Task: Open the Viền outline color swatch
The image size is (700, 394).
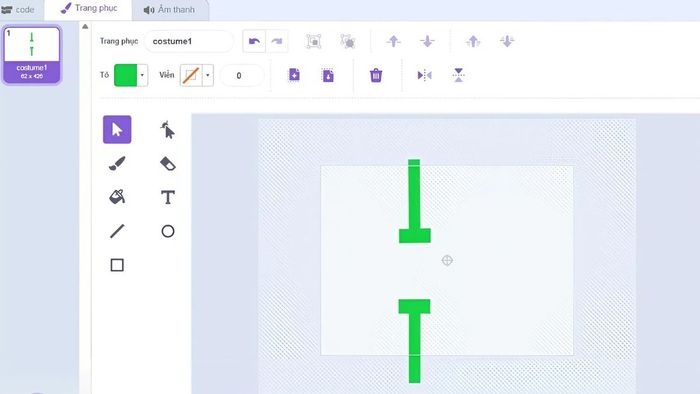Action: tap(191, 75)
